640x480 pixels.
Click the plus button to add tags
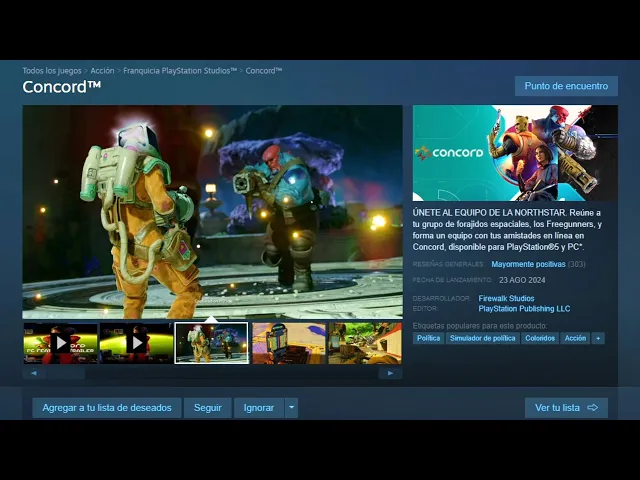[x=598, y=338]
